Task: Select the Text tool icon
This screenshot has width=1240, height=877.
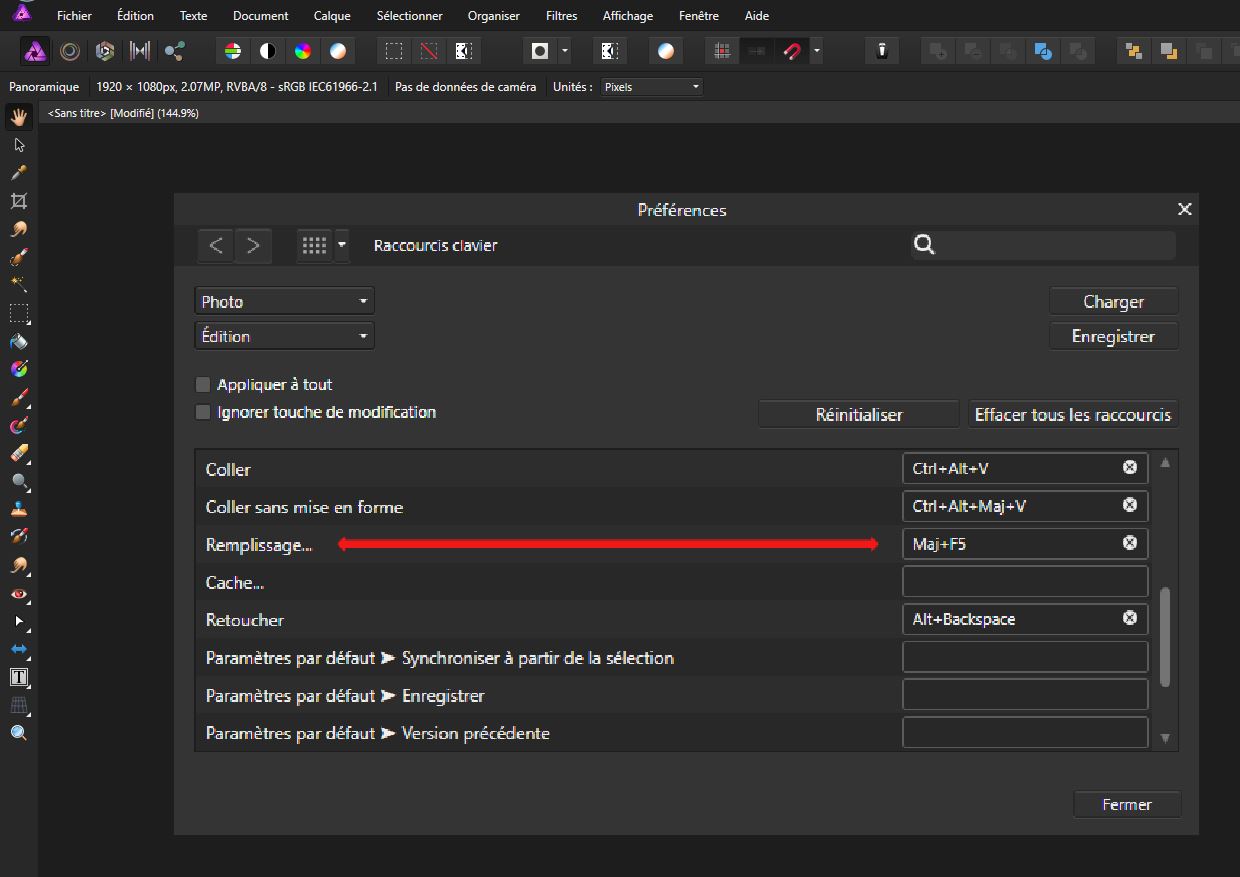Action: click(19, 677)
